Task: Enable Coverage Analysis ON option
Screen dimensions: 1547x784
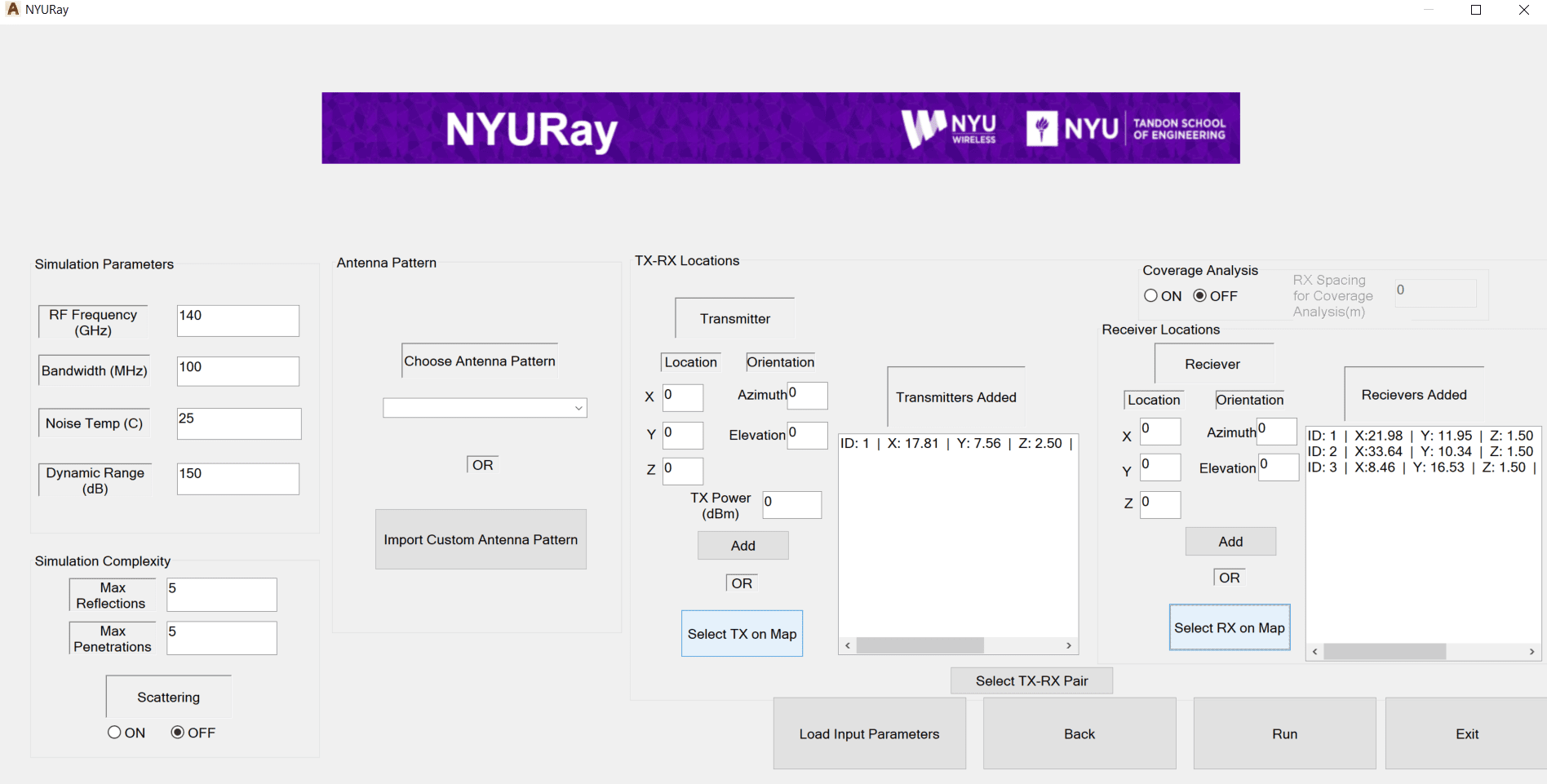Action: tap(1151, 296)
